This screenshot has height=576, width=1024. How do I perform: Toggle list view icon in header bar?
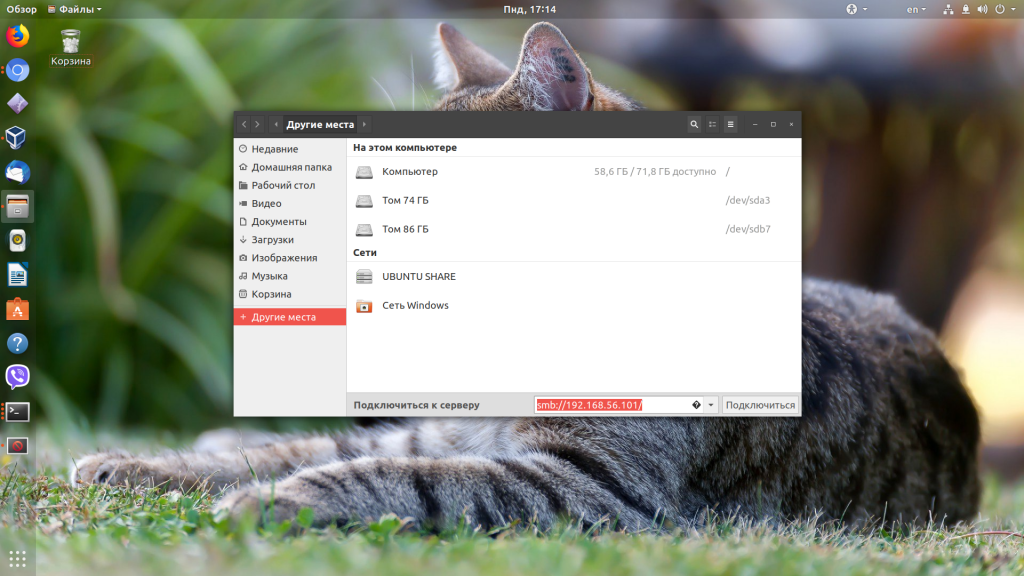coord(712,124)
